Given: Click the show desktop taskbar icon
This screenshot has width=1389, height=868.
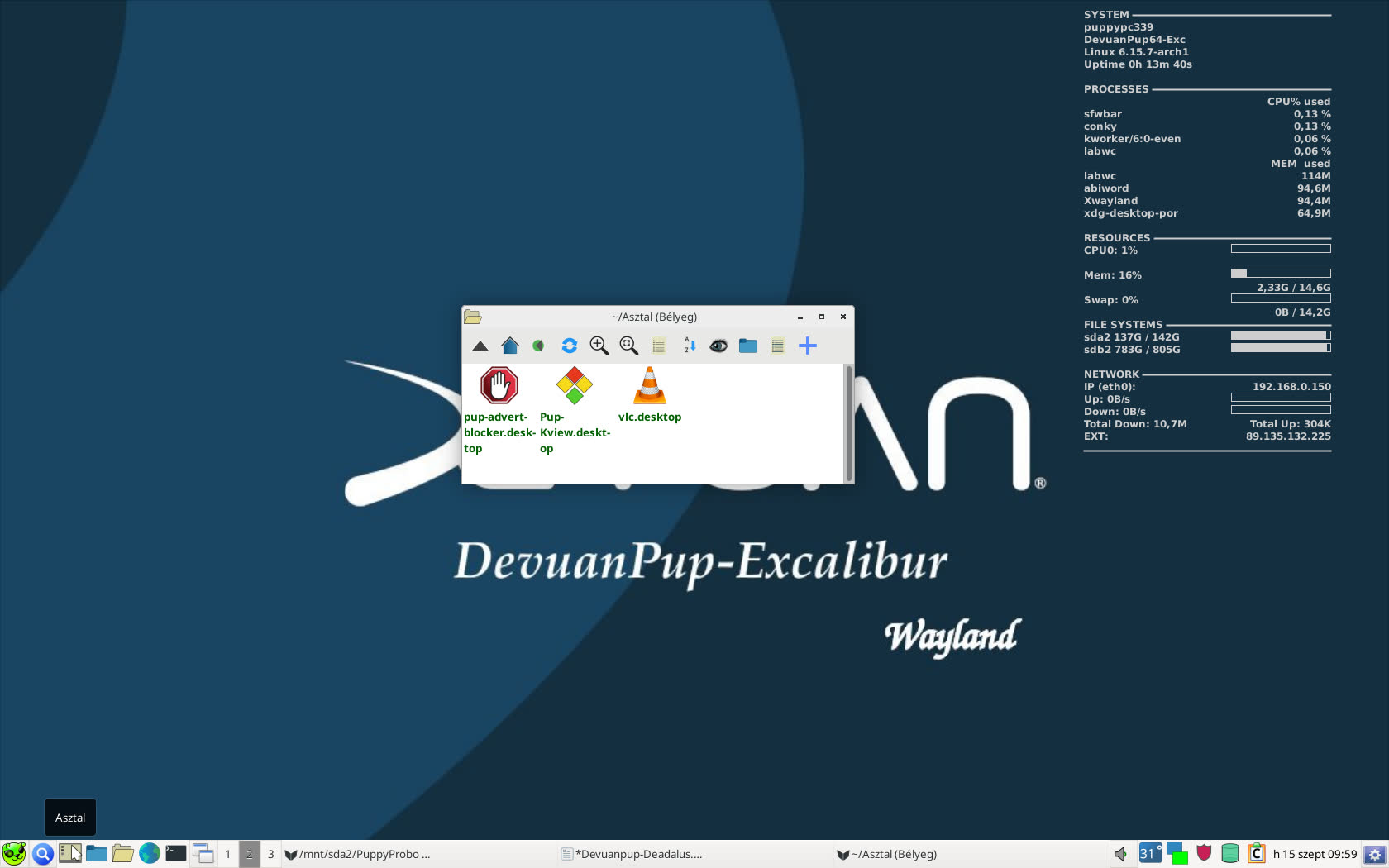Looking at the screenshot, I should pyautogui.click(x=70, y=853).
